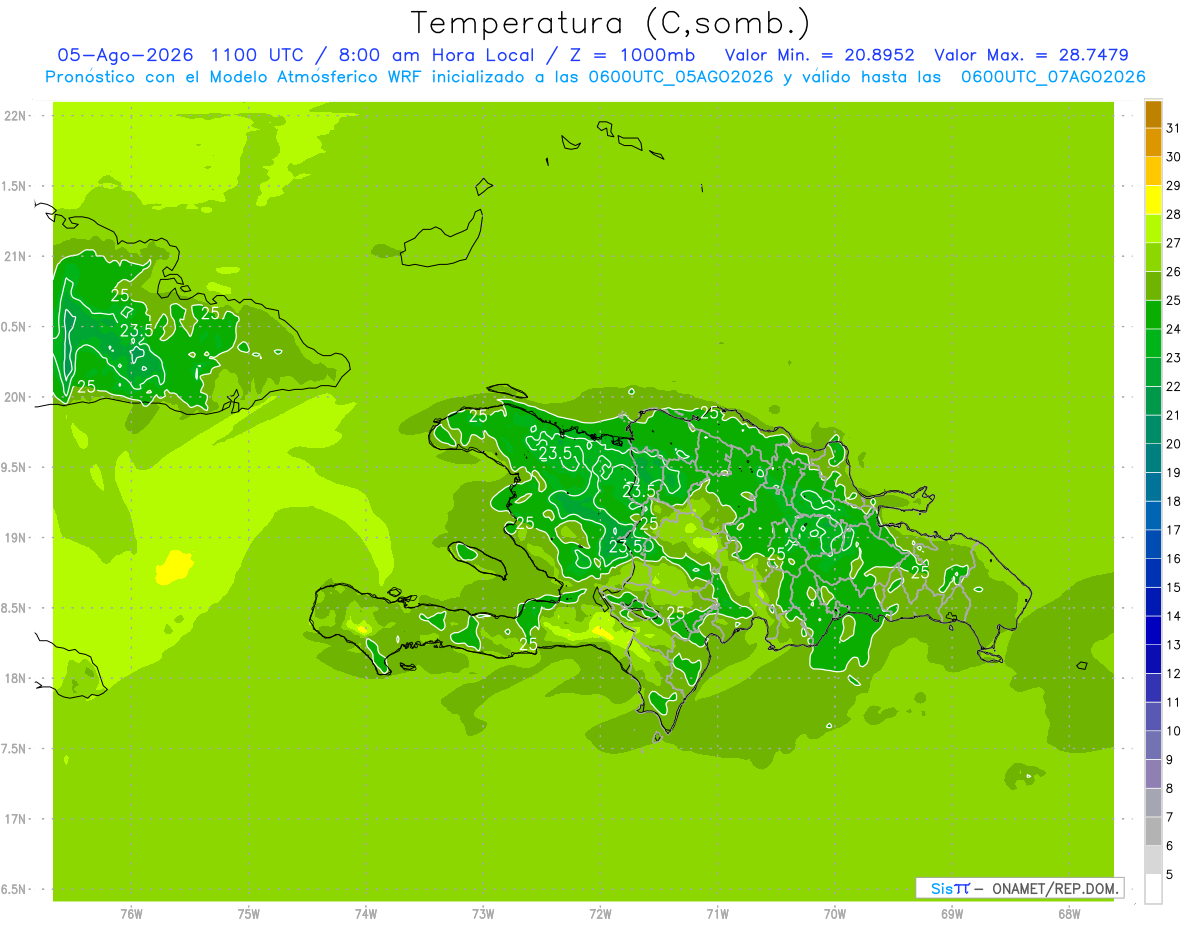Click the 22N latitude axis label
Screen dimensions: 1200x927
coord(16,116)
